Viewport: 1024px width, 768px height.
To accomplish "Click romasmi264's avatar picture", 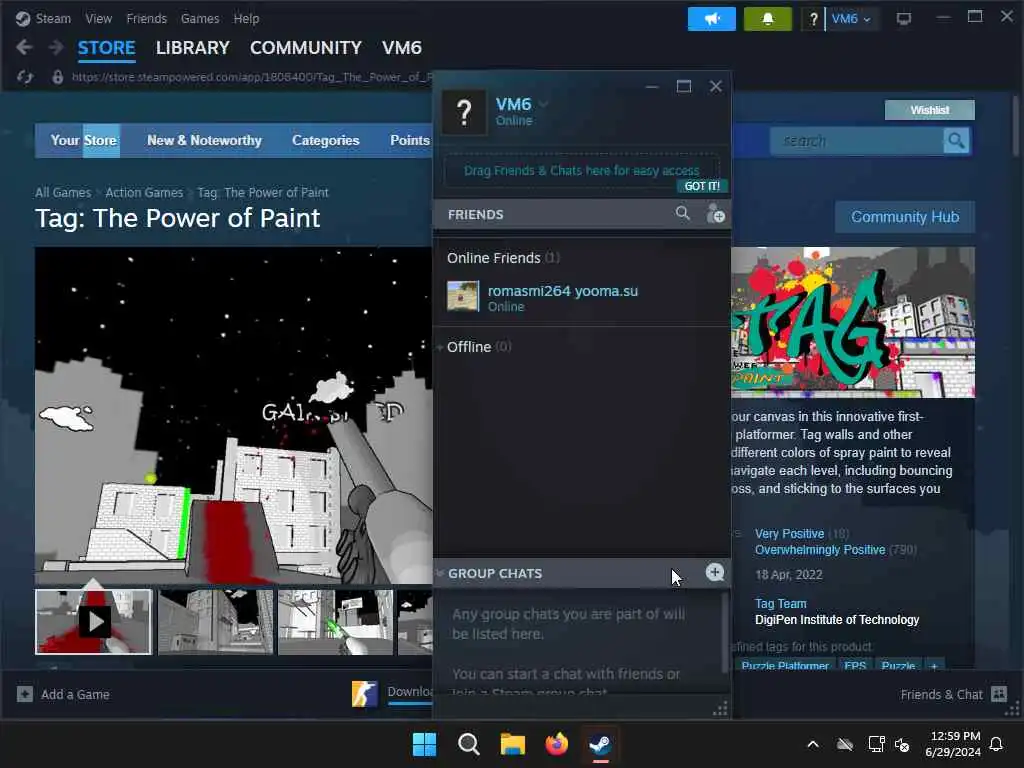I will [463, 296].
